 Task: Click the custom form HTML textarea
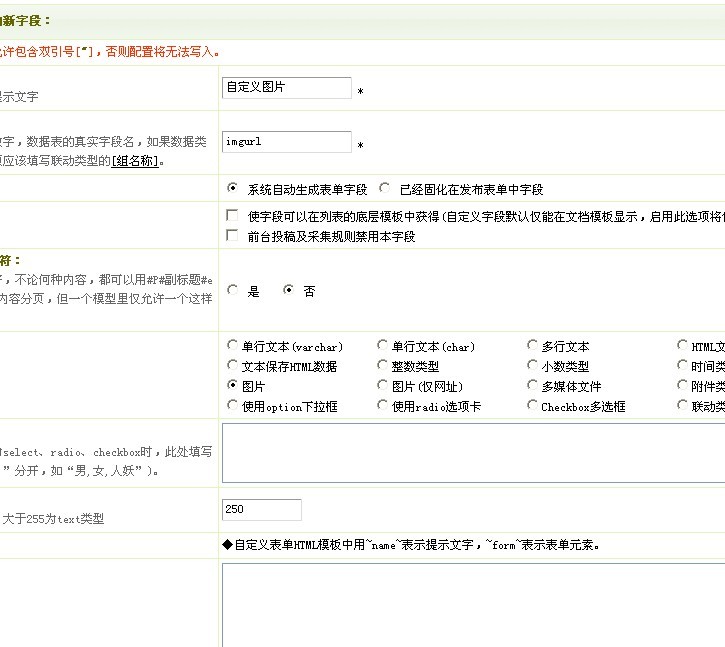(473, 605)
